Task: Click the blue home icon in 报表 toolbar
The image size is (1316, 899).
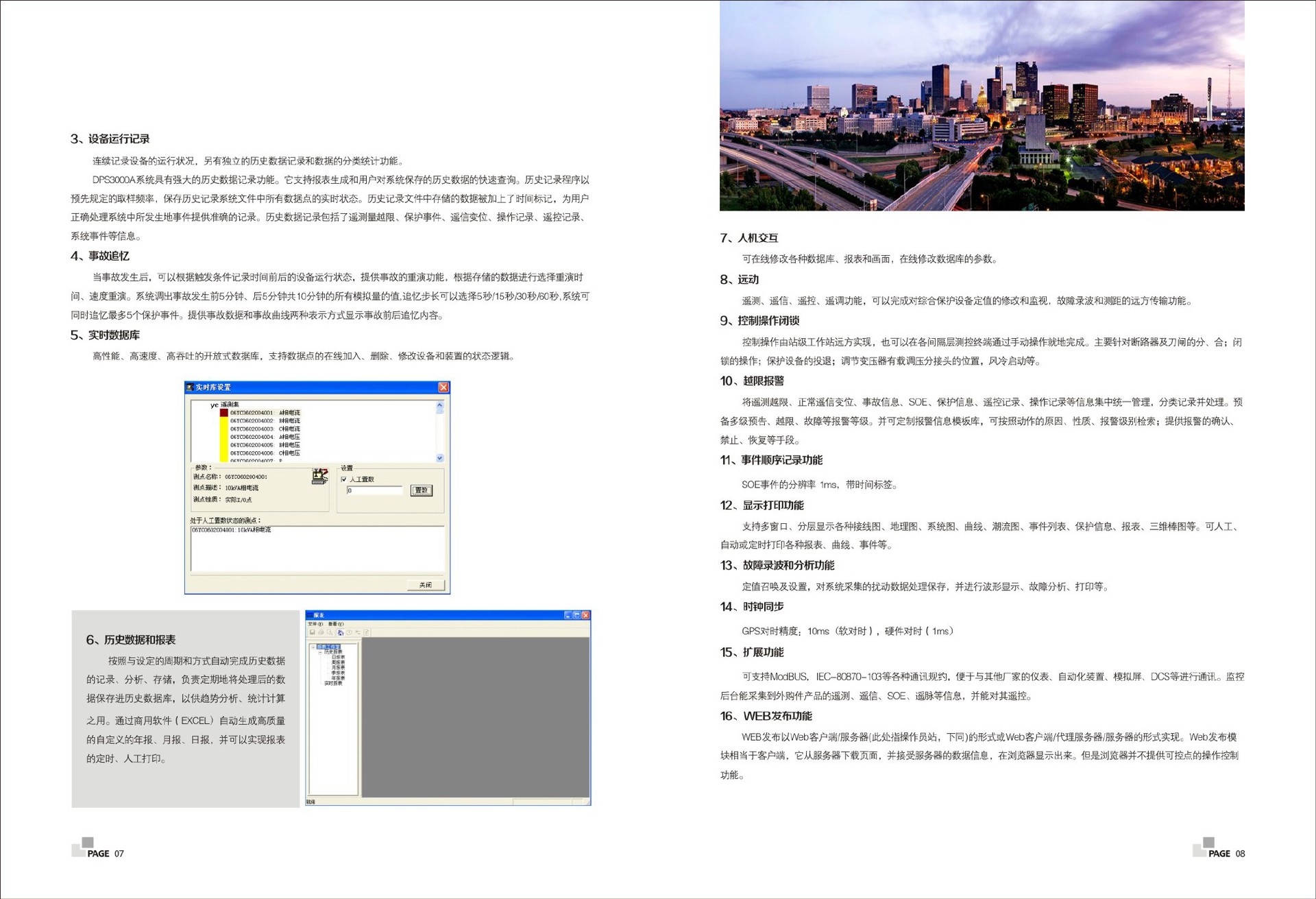Action: 341,632
